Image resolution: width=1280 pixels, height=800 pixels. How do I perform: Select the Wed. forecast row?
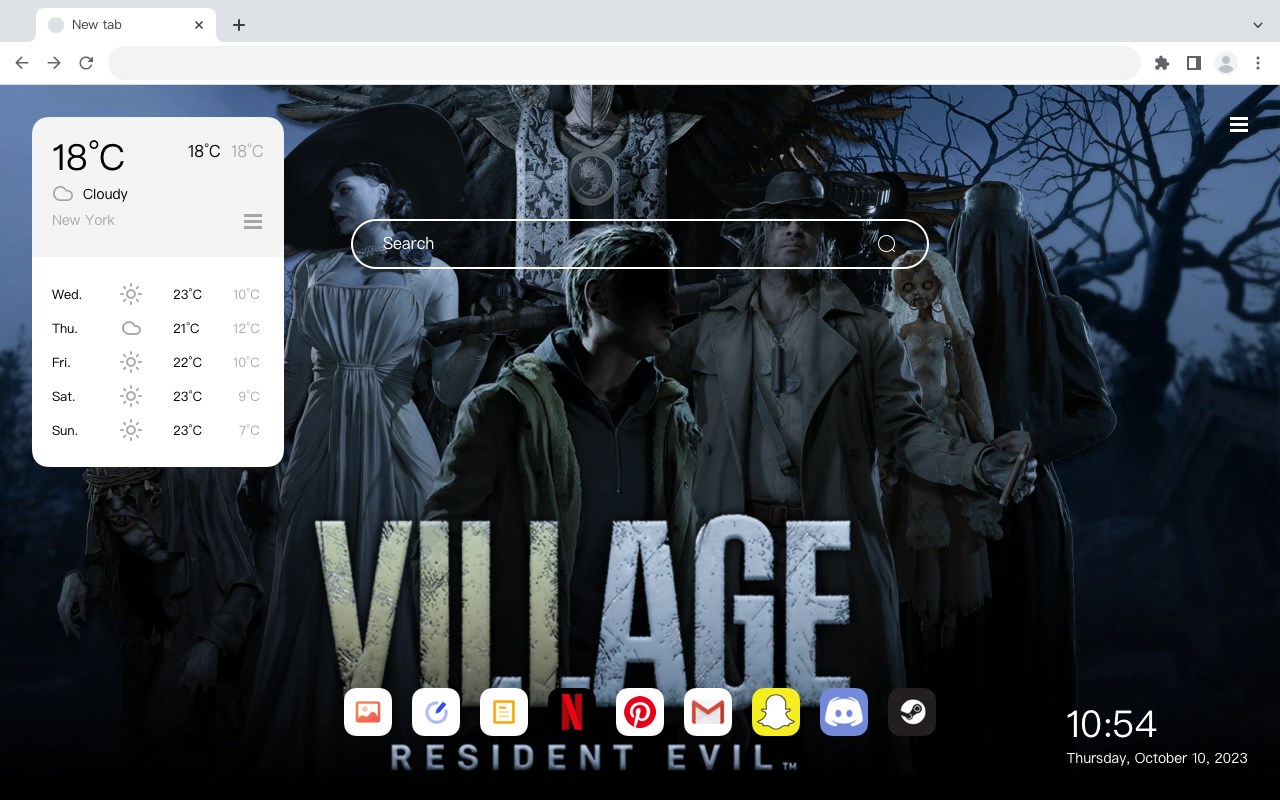(157, 294)
